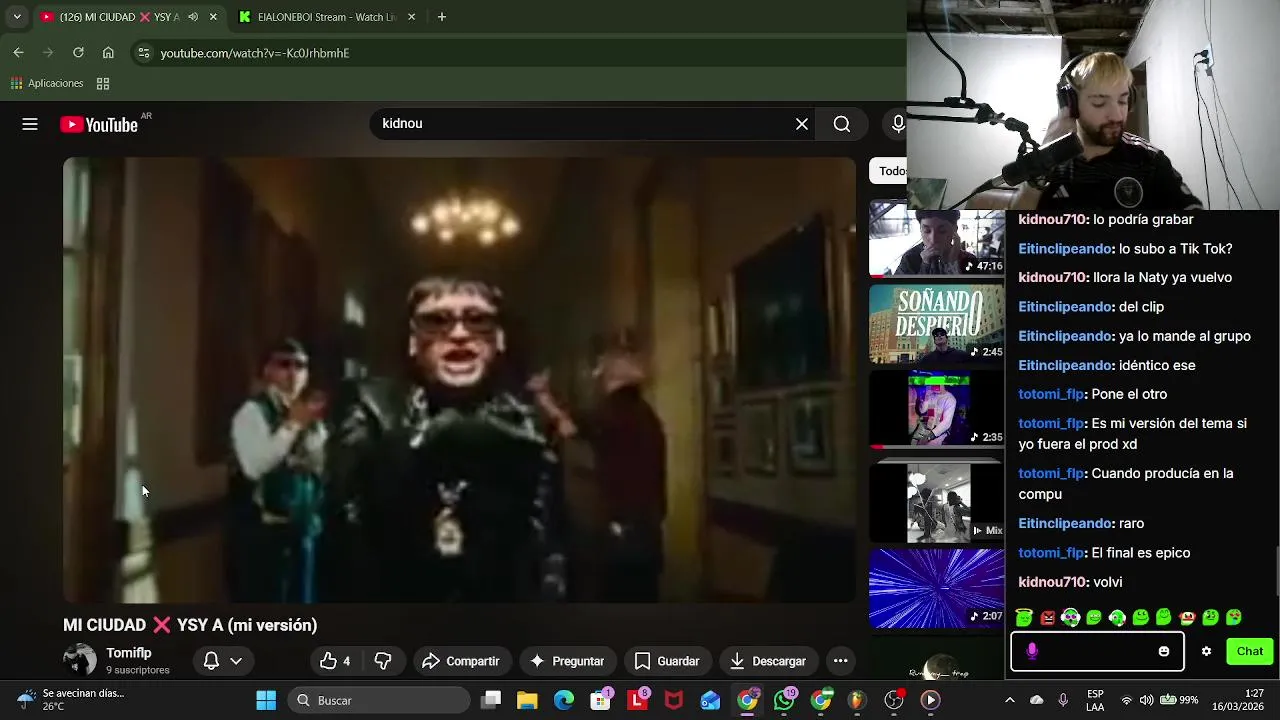Click the chat message text field
The width and height of the screenshot is (1280, 720).
1097,651
